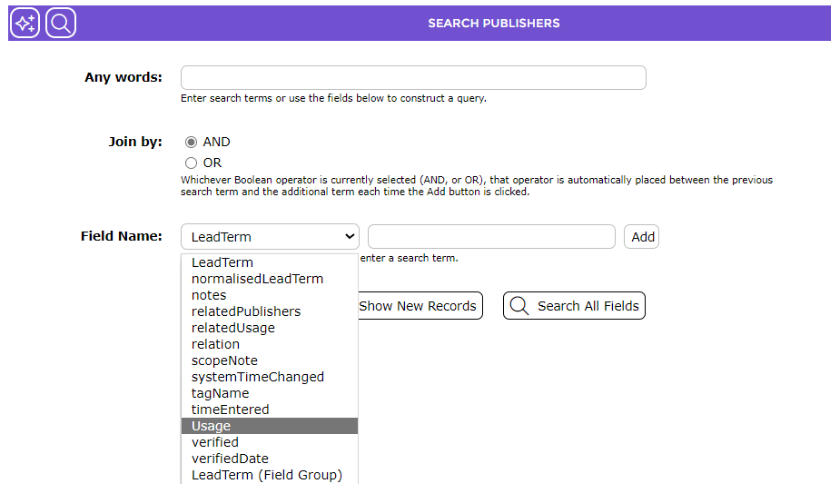Viewport: 831px width, 501px height.
Task: Focus the Any words input field
Action: (413, 78)
